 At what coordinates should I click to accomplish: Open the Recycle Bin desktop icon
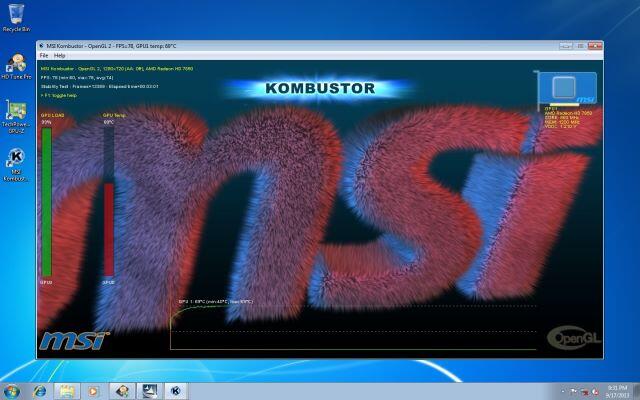coord(16,17)
